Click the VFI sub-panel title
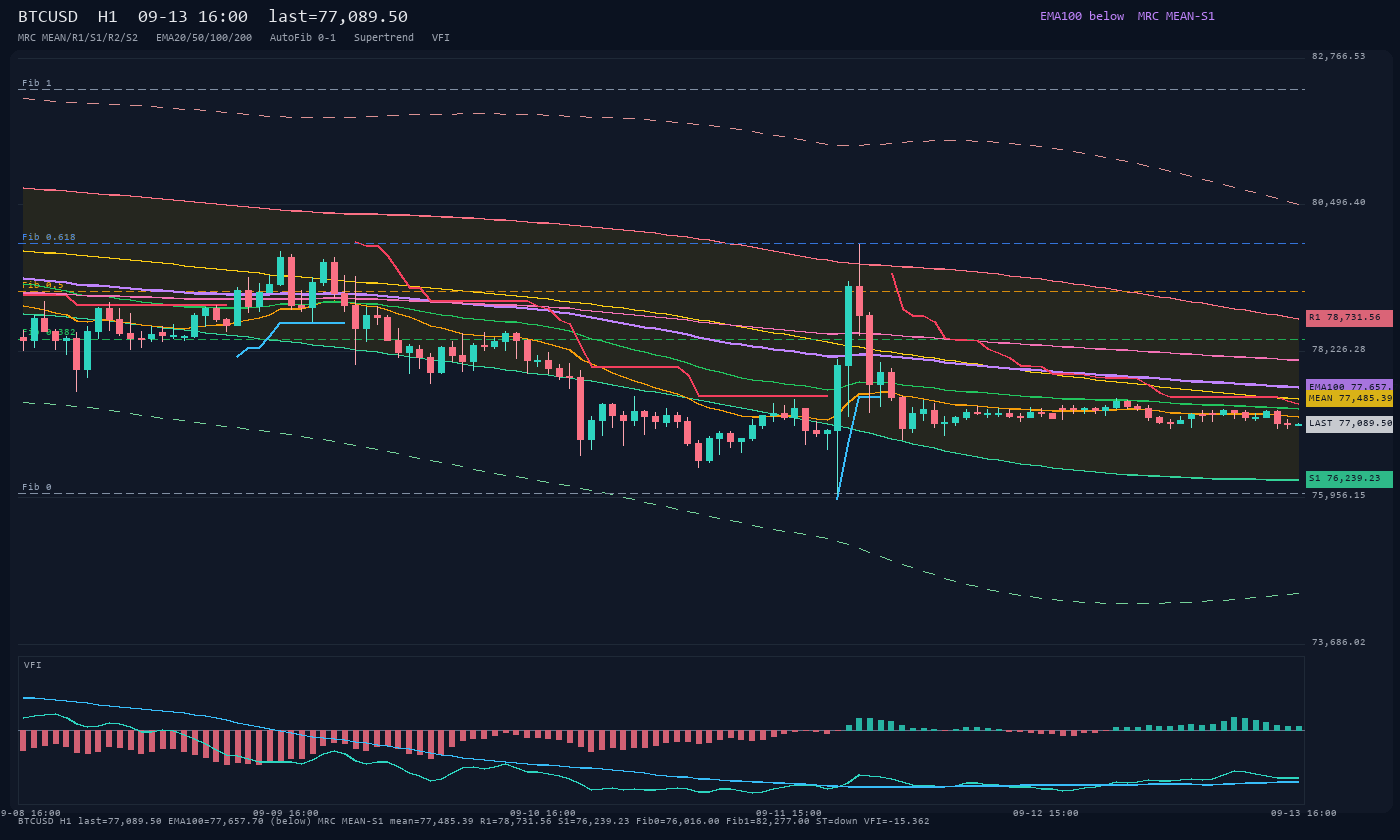The image size is (1400, 840). 33,665
